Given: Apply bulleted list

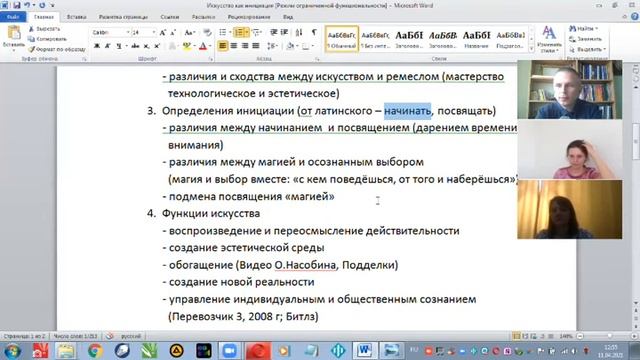Looking at the screenshot, I should [x=224, y=32].
